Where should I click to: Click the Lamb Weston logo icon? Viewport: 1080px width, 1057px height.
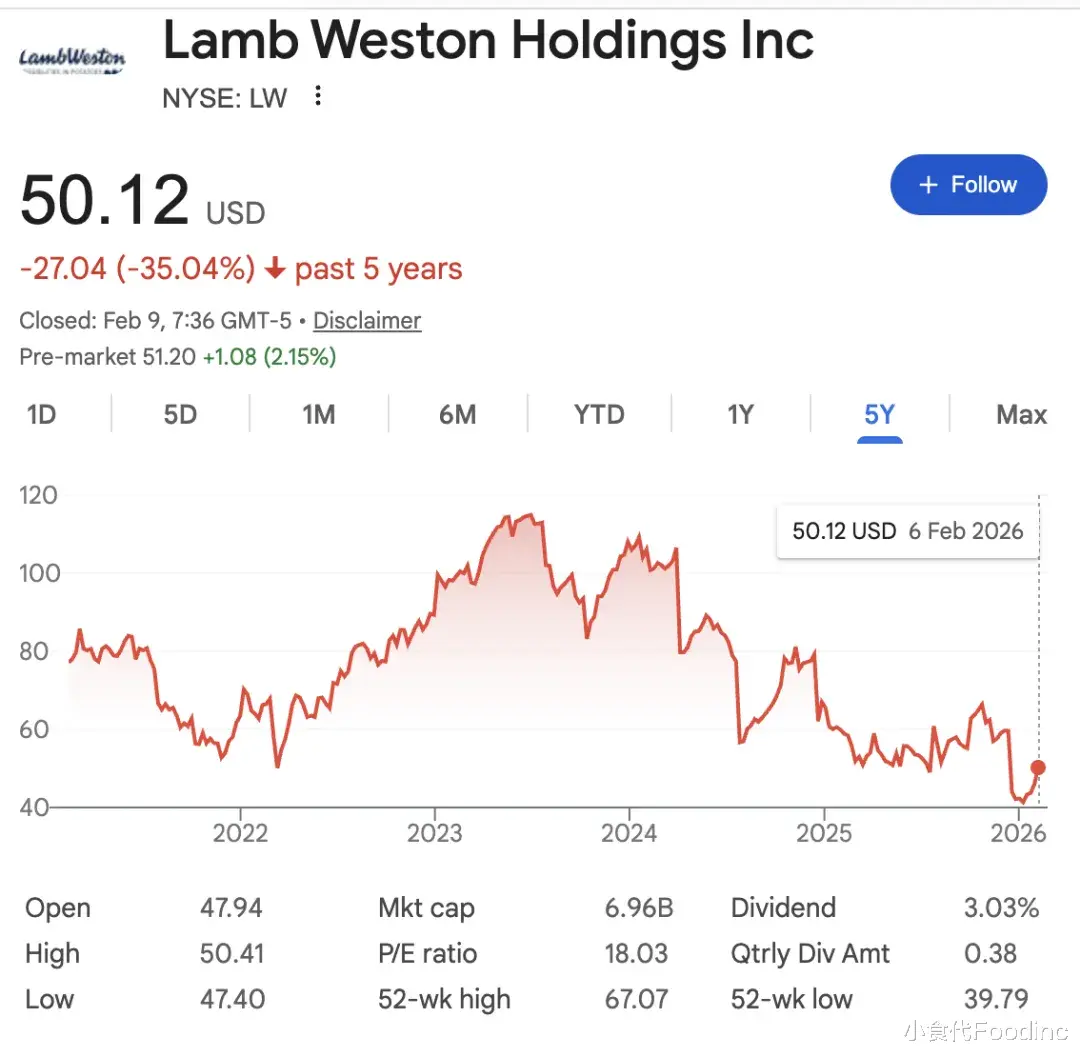coord(72,59)
